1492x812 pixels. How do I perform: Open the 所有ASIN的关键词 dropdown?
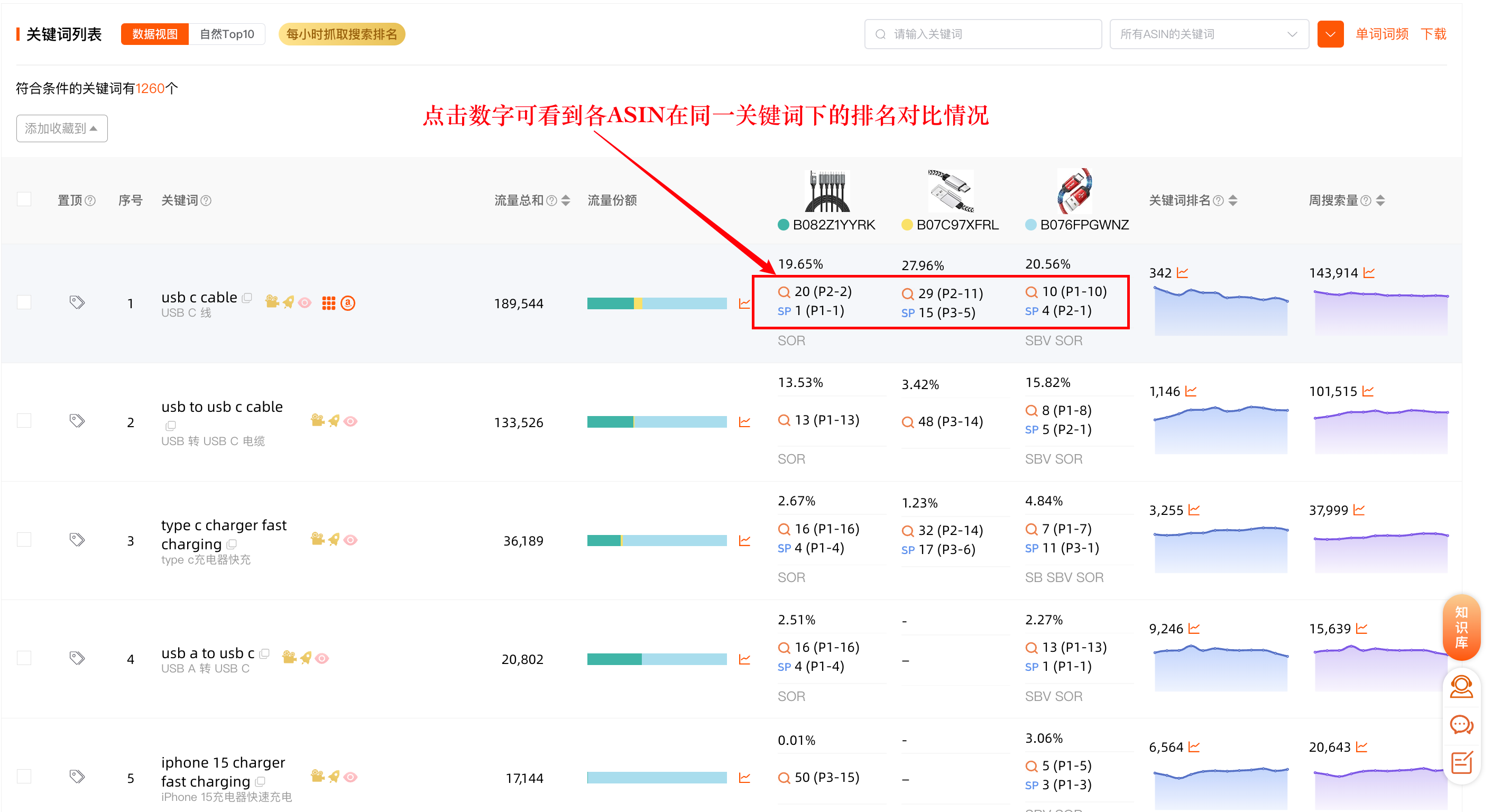(x=1209, y=34)
